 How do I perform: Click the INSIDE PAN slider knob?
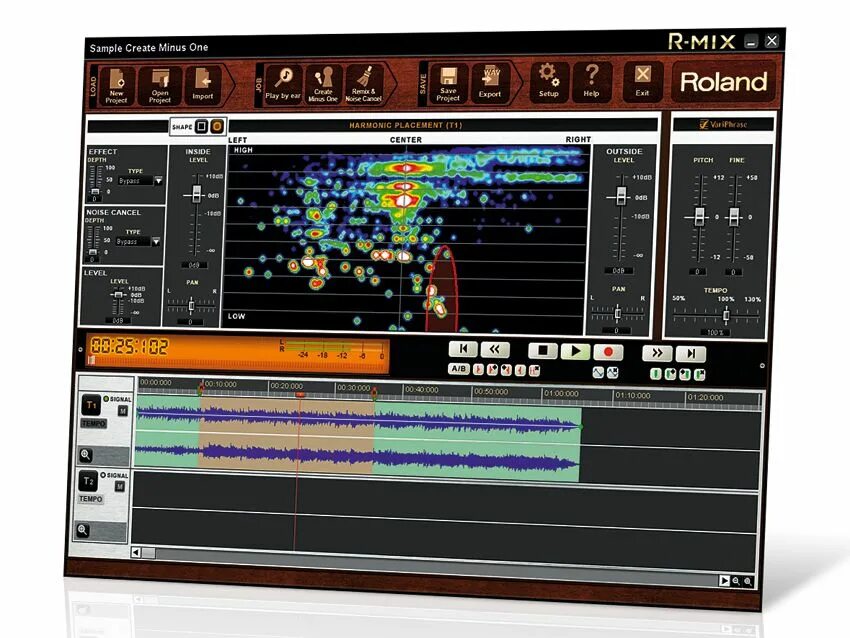(191, 306)
